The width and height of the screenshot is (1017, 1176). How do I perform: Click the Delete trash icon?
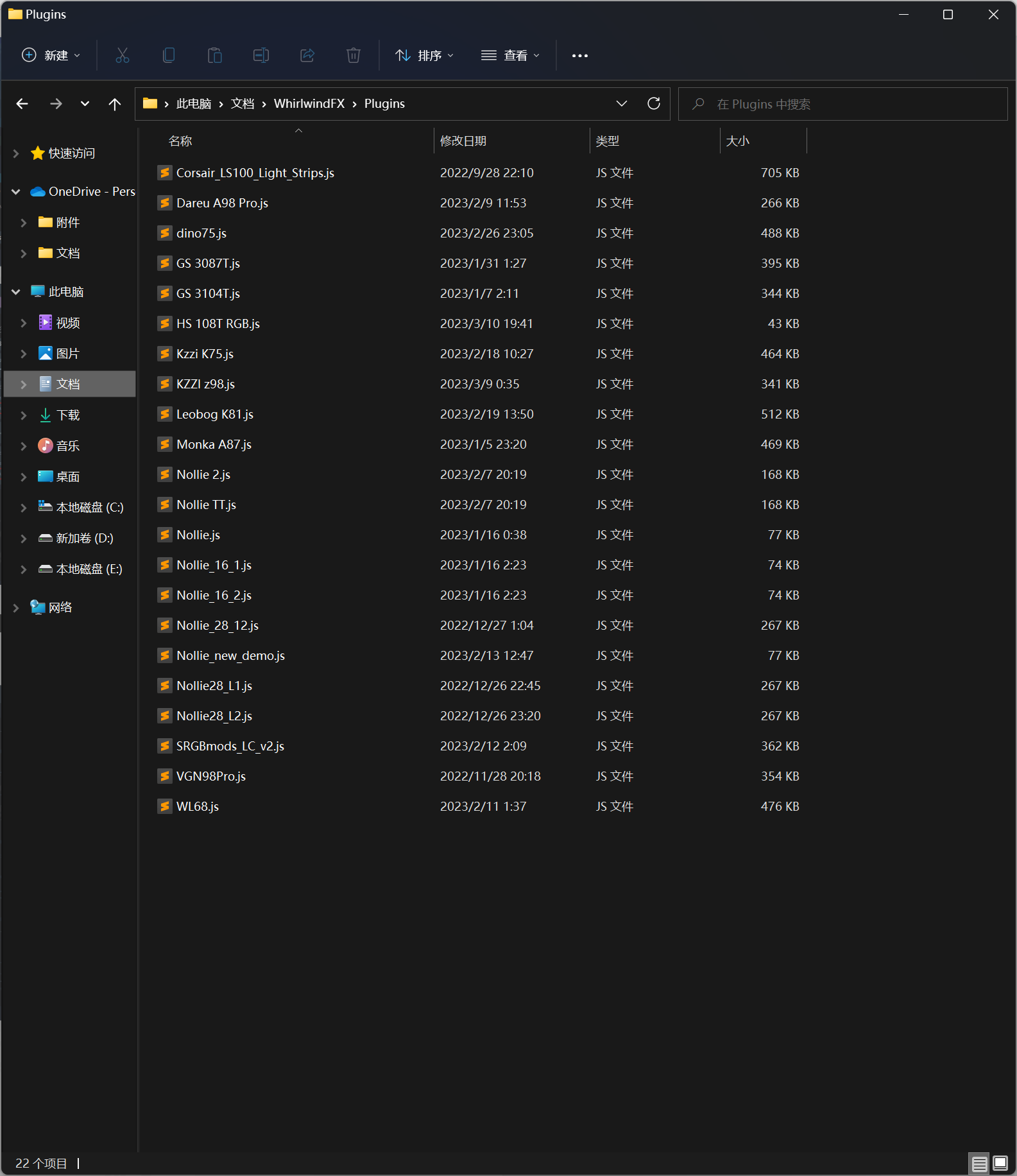coord(354,55)
